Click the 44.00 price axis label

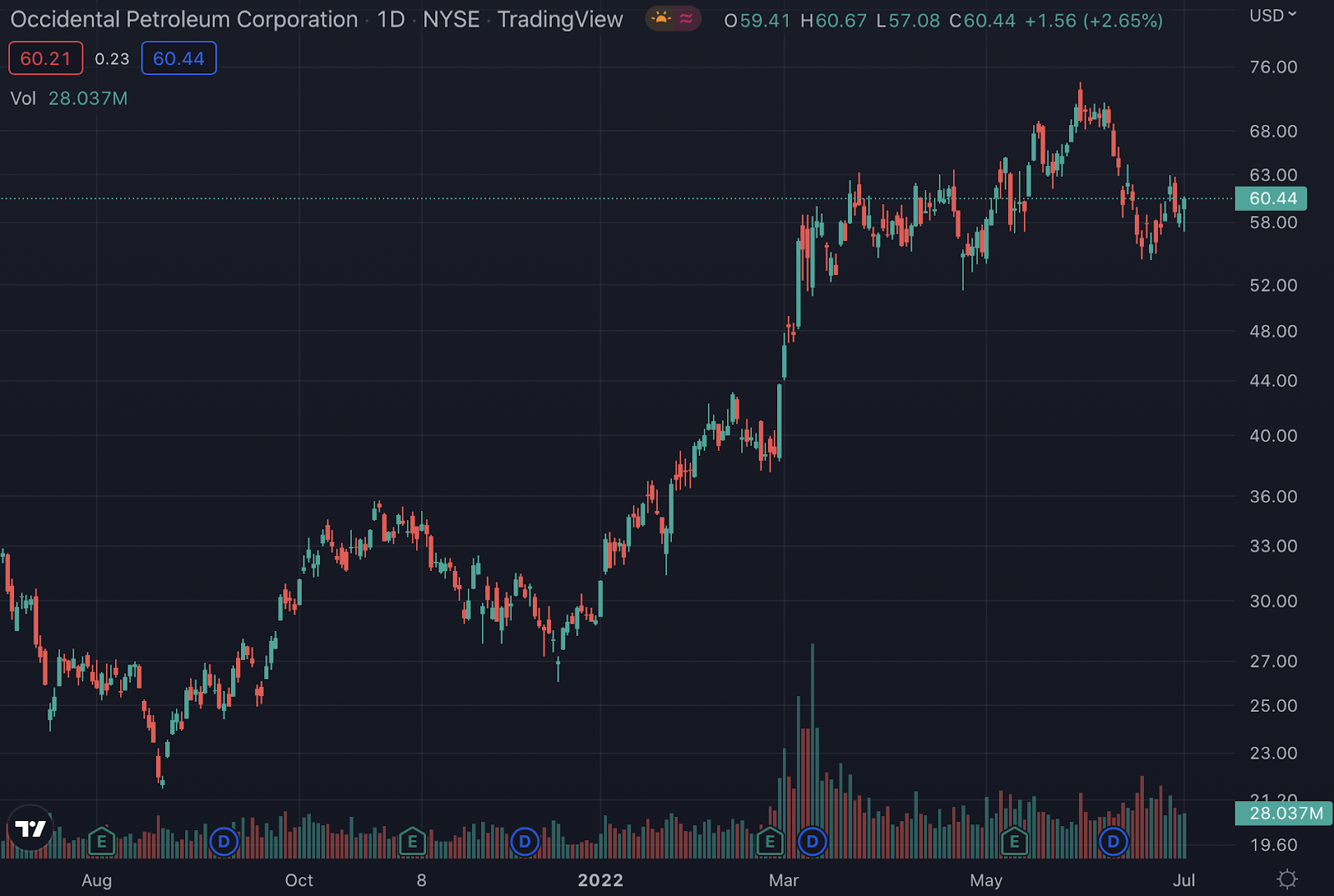coord(1273,380)
